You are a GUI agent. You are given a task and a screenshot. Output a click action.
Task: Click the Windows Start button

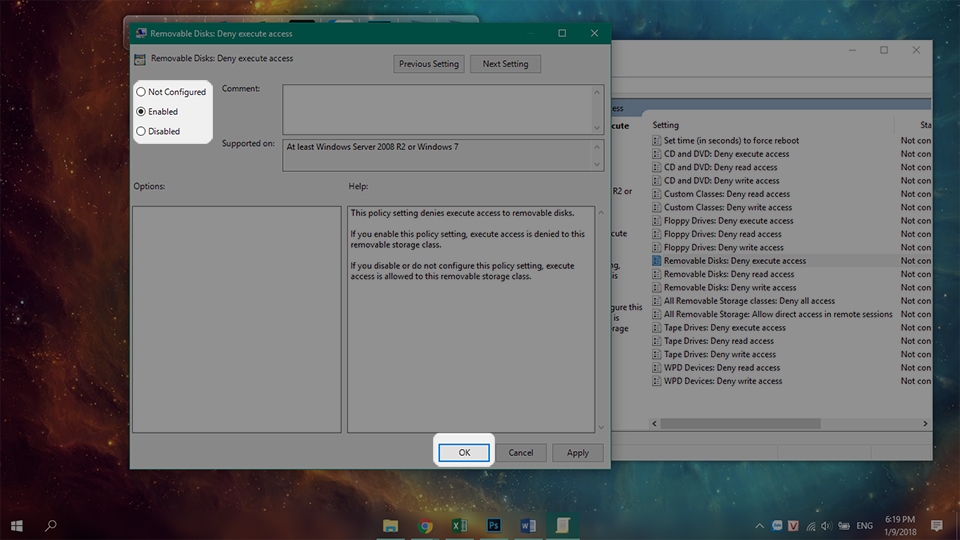tap(17, 525)
